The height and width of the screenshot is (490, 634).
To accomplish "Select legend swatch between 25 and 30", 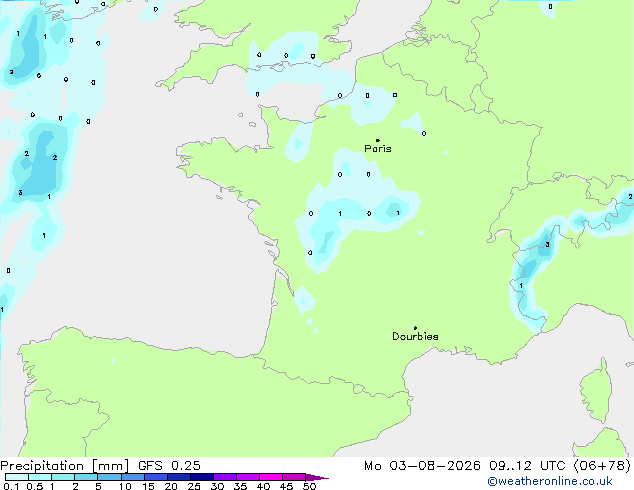I will pyautogui.click(x=202, y=477).
